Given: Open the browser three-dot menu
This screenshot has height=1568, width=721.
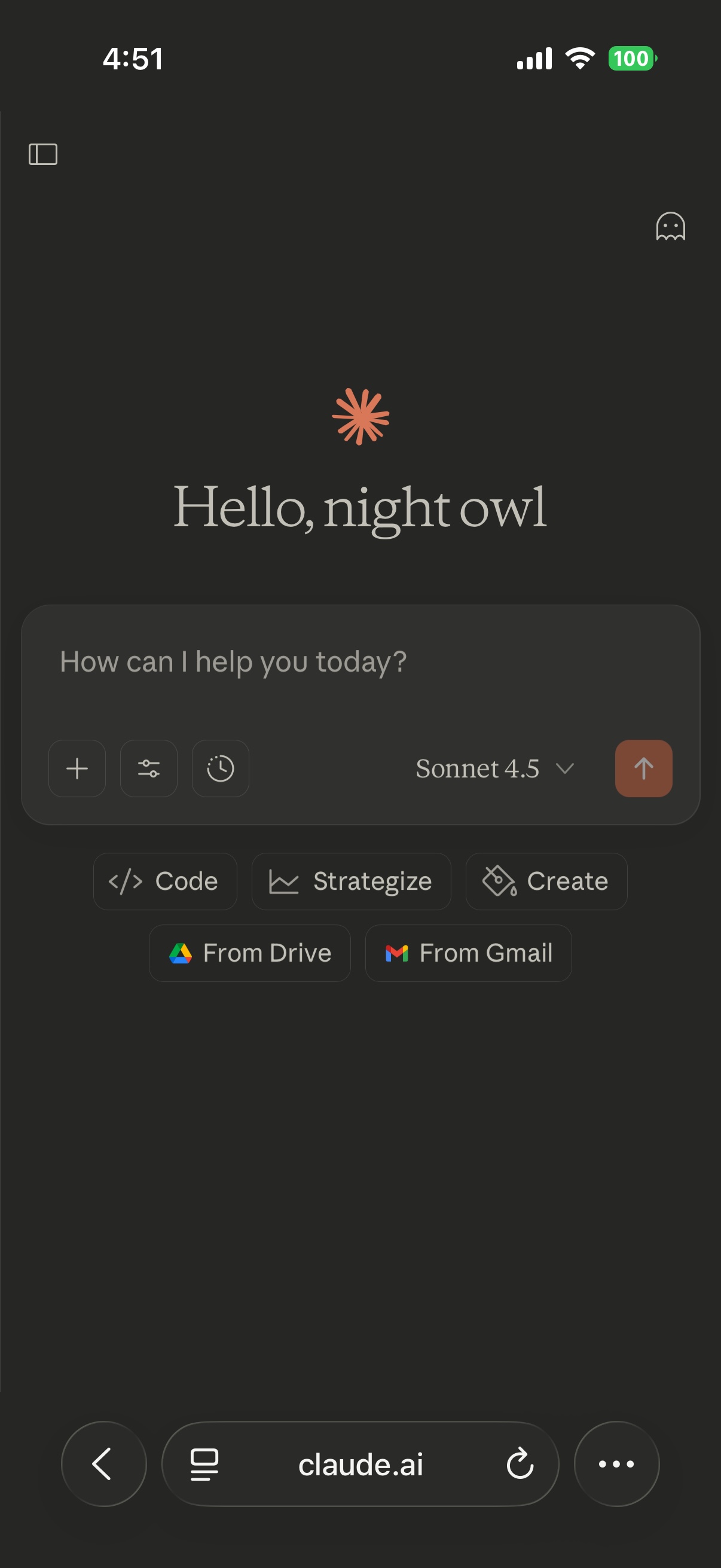Looking at the screenshot, I should [x=616, y=1463].
